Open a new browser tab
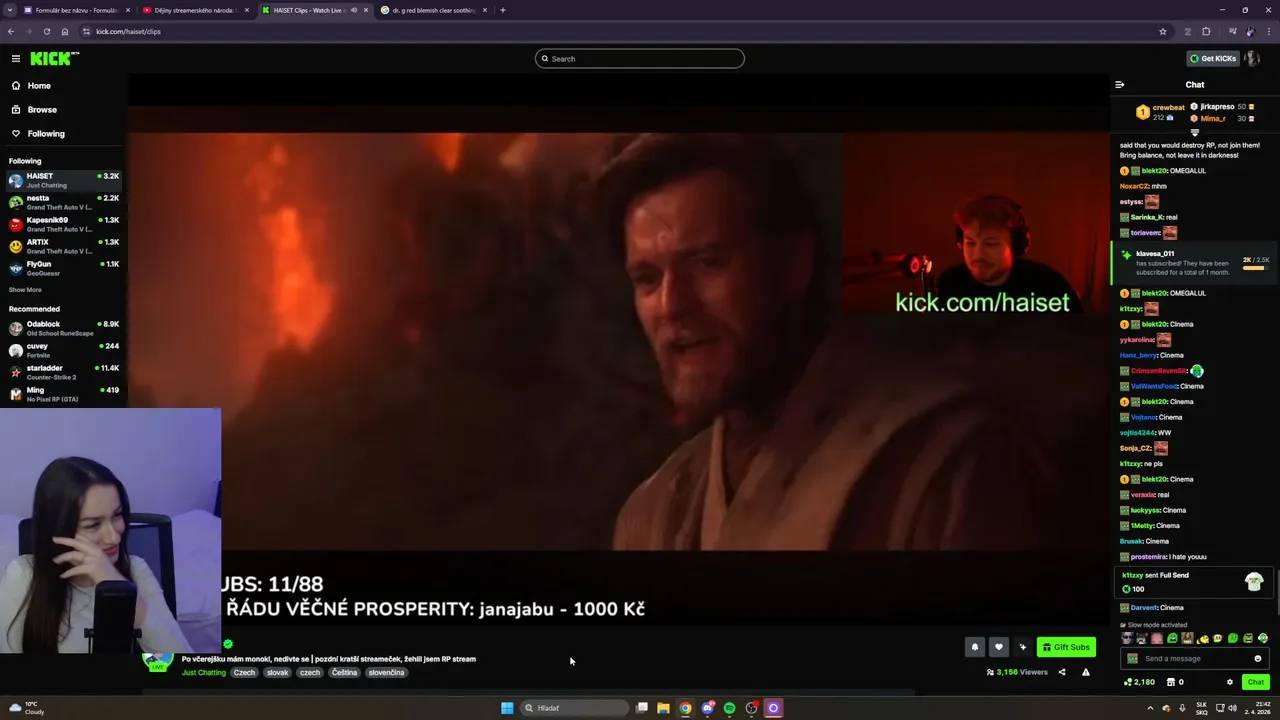Image resolution: width=1280 pixels, height=720 pixels. coord(503,10)
